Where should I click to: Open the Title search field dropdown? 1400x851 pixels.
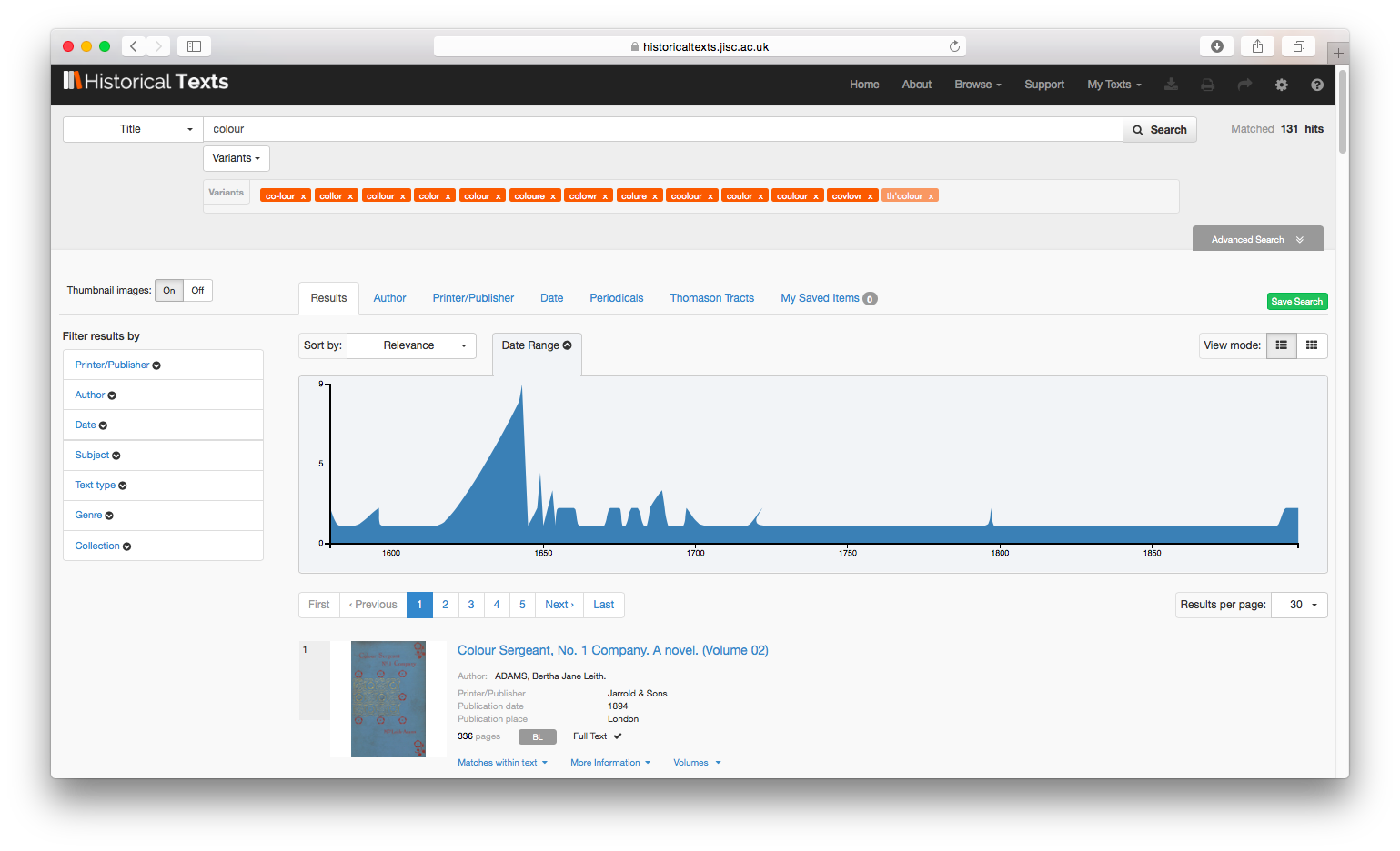pyautogui.click(x=133, y=129)
